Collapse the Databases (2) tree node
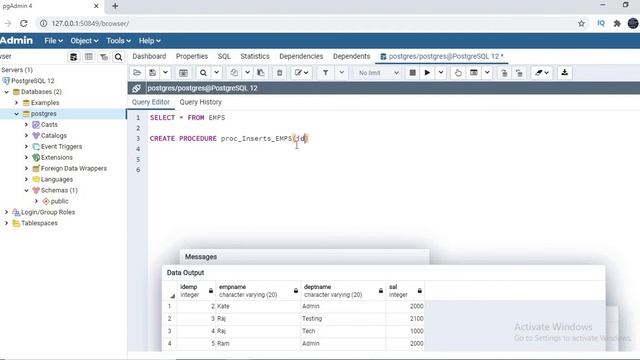 (7, 92)
